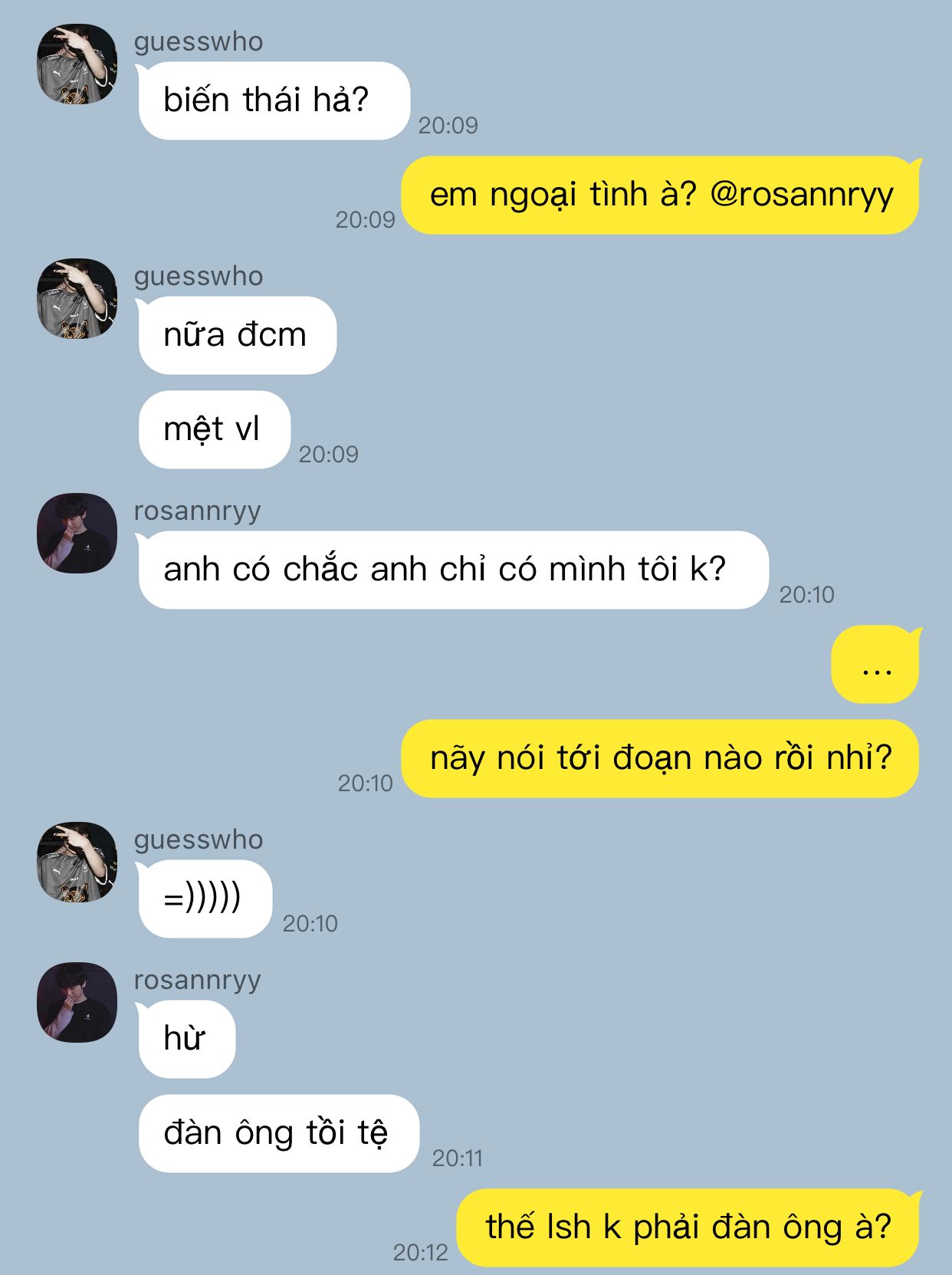Open rosannryy's avatar beside 'hừ' message
The height and width of the screenshot is (1275, 952).
coord(77,1003)
